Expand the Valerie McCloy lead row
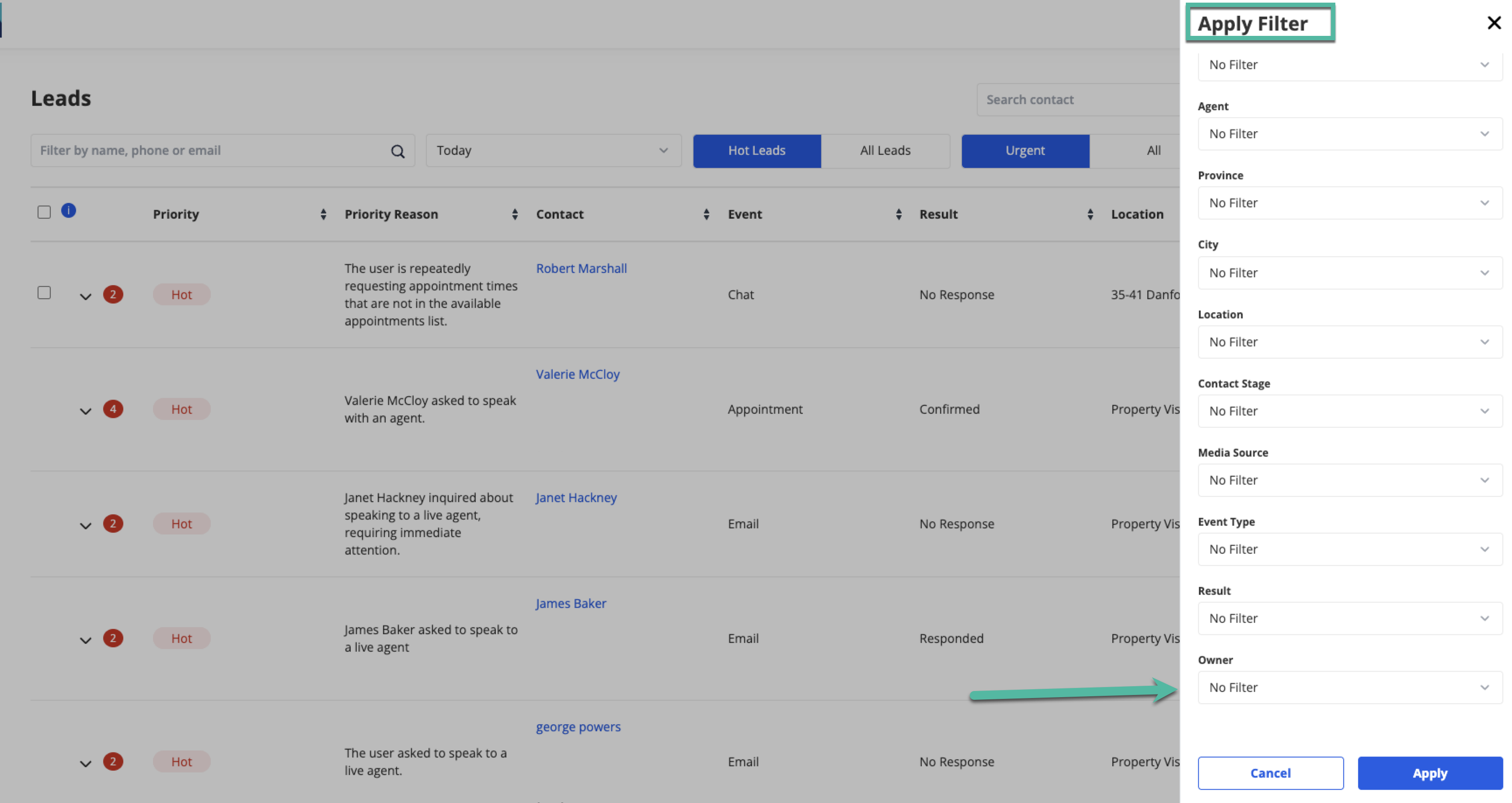 pos(86,411)
